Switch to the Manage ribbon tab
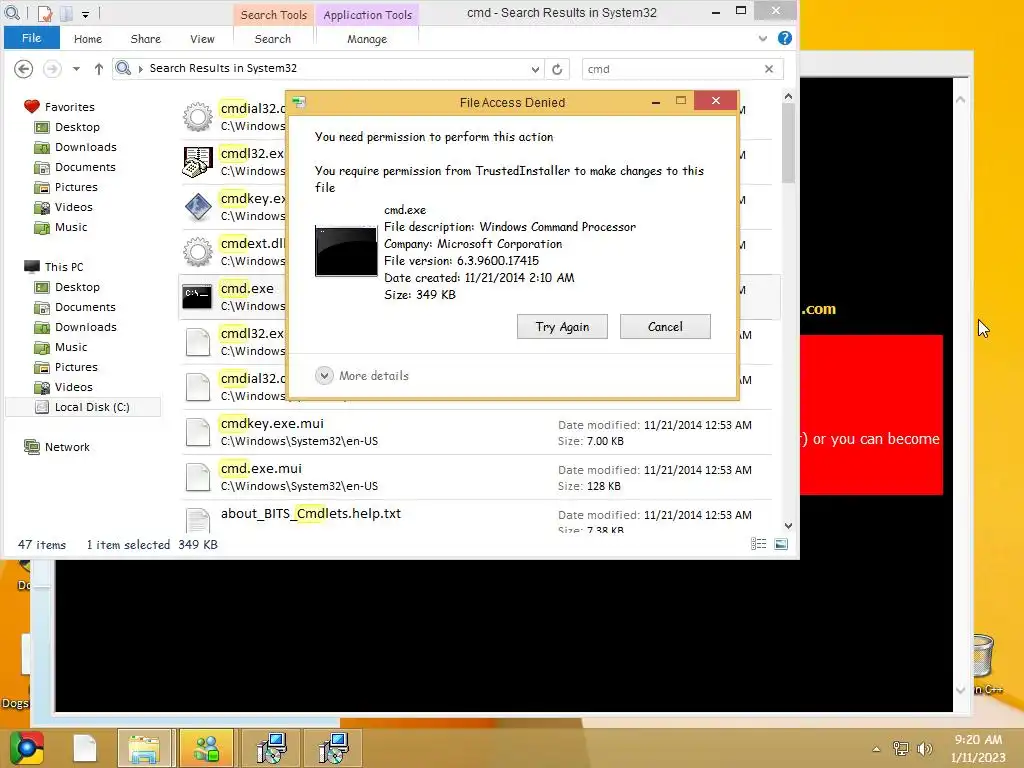Viewport: 1024px width, 768px height. click(367, 39)
